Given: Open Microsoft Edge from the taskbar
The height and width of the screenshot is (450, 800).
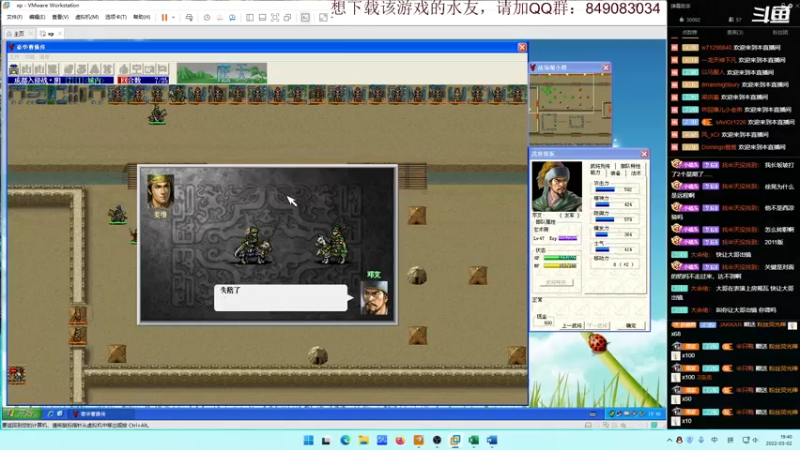Looking at the screenshot, I should point(345,440).
